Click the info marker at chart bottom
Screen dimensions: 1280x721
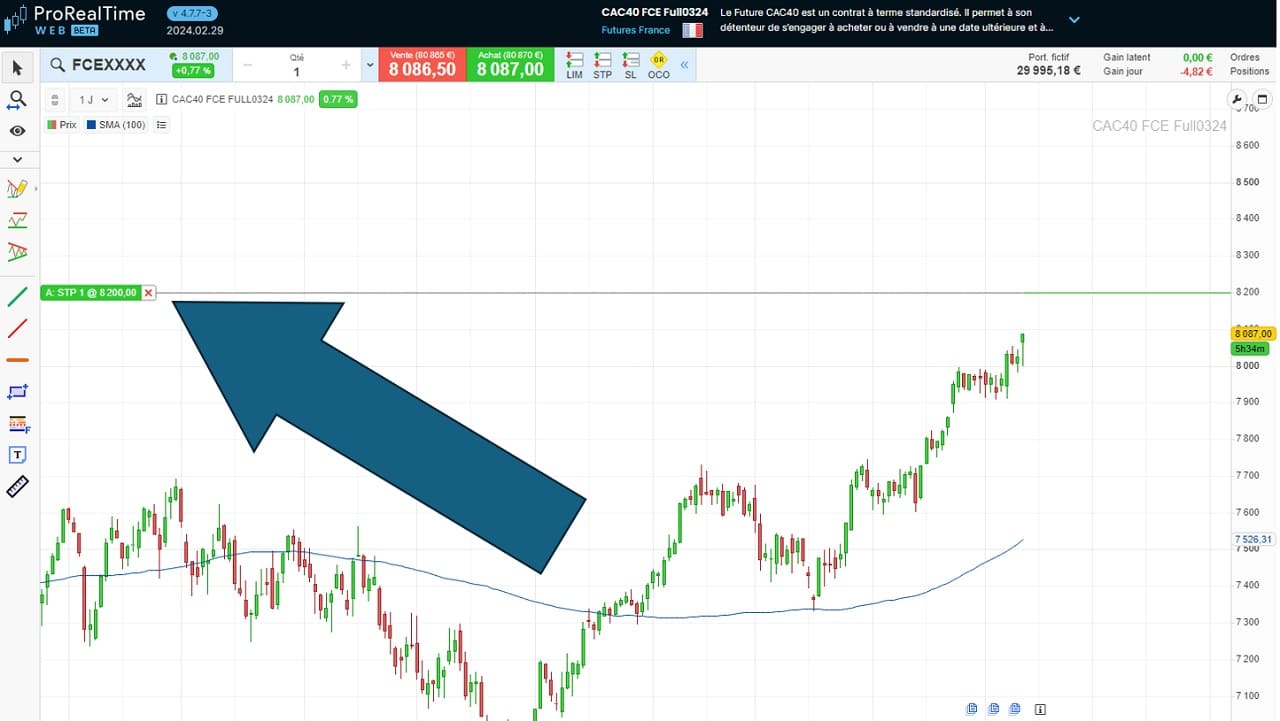1040,709
